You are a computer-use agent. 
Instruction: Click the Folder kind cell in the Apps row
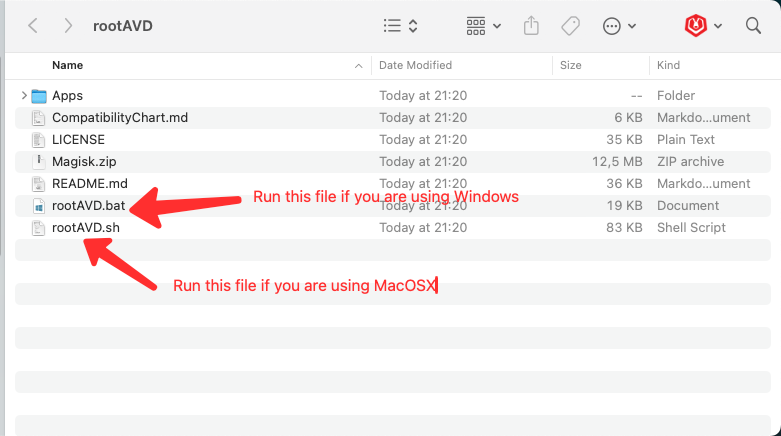(676, 95)
